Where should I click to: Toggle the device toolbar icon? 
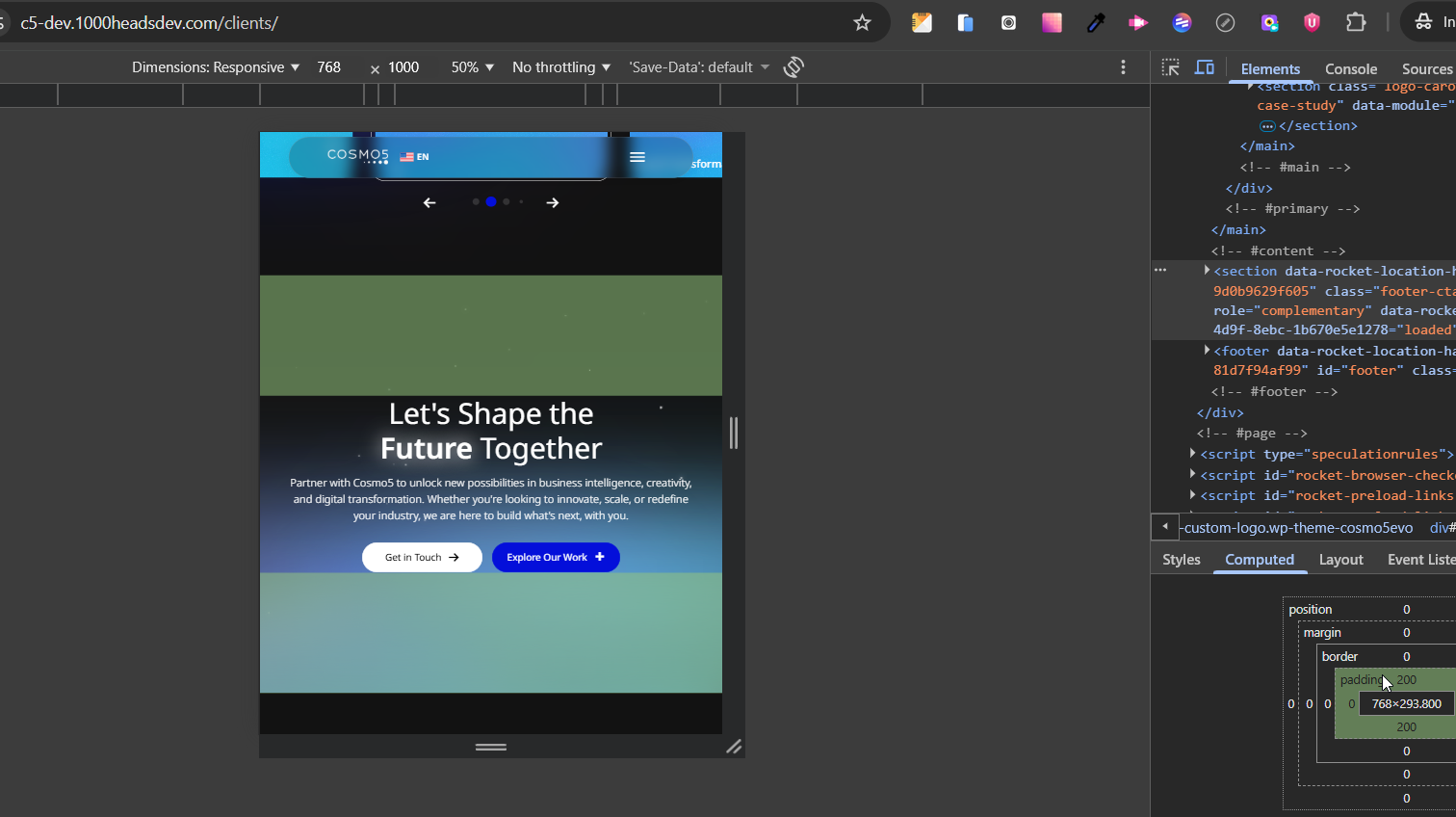[1204, 67]
